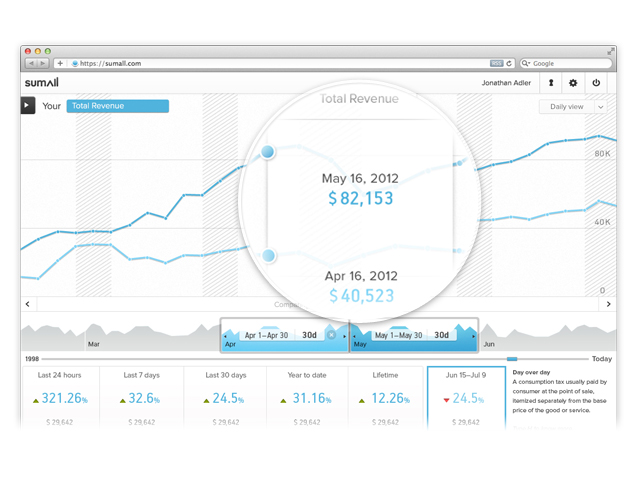Select the Jun 15–Jul 9 card

[466, 398]
